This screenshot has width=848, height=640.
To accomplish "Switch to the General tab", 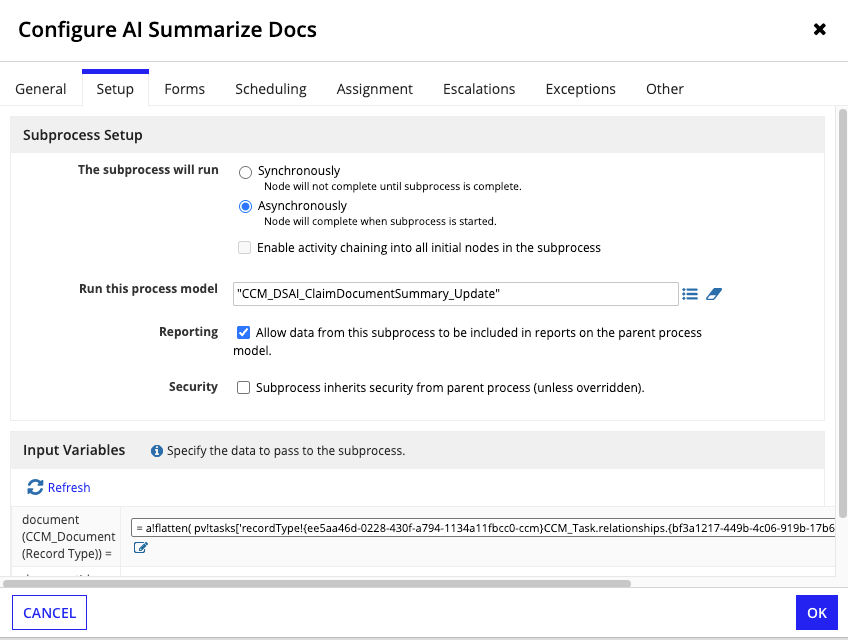I will [41, 89].
